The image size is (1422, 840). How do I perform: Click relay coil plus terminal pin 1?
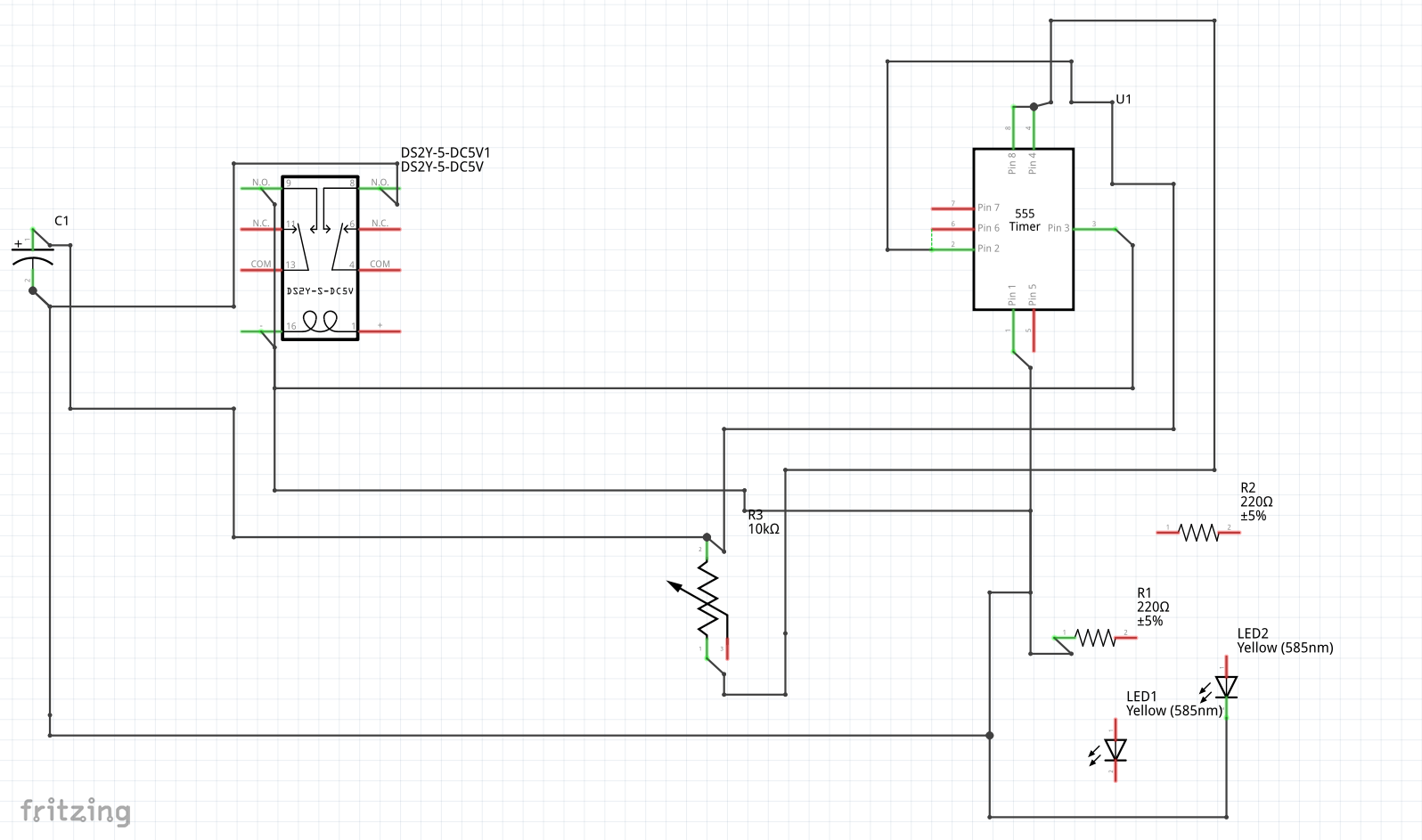tap(380, 331)
